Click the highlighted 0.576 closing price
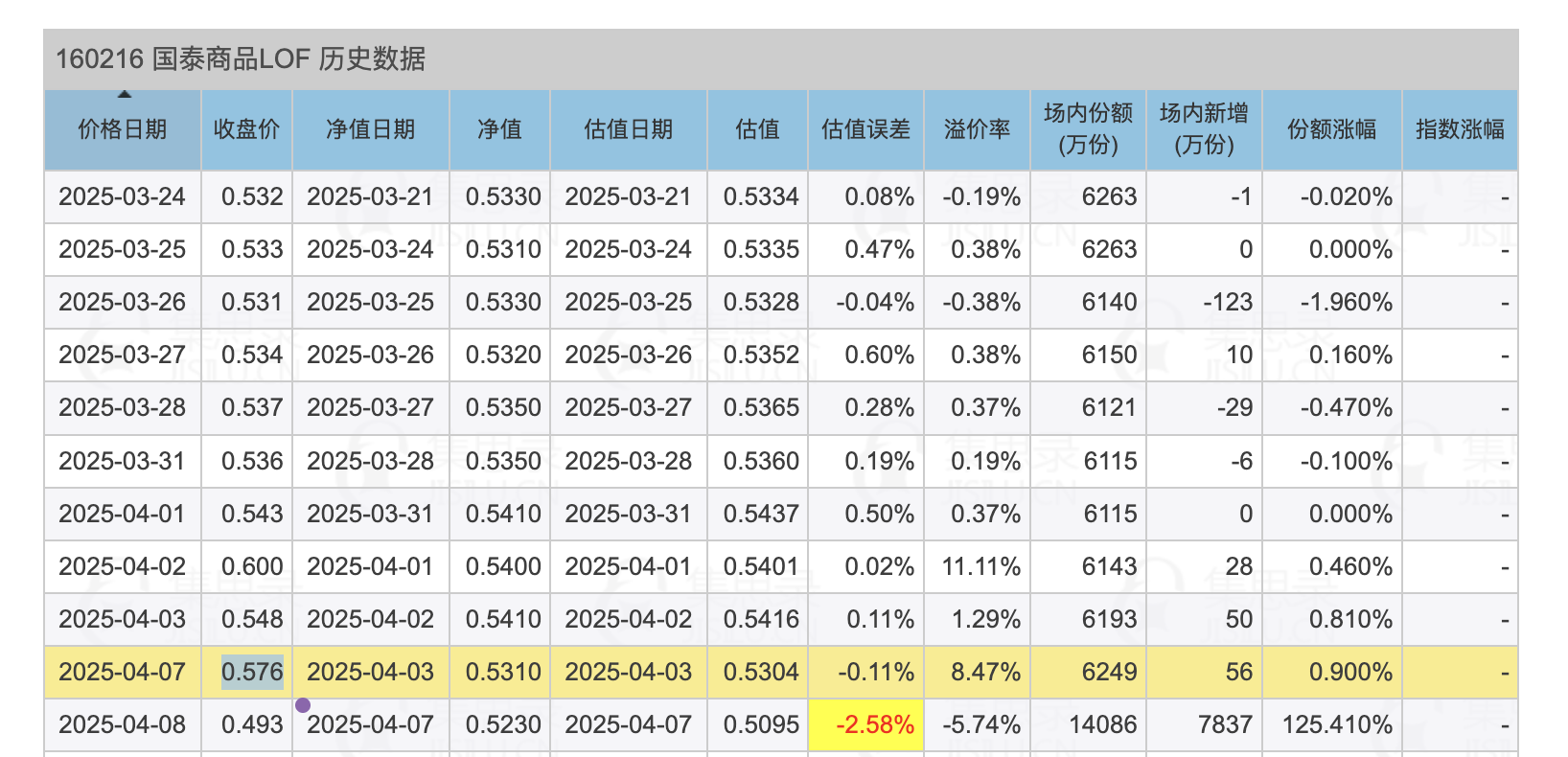 [x=252, y=672]
